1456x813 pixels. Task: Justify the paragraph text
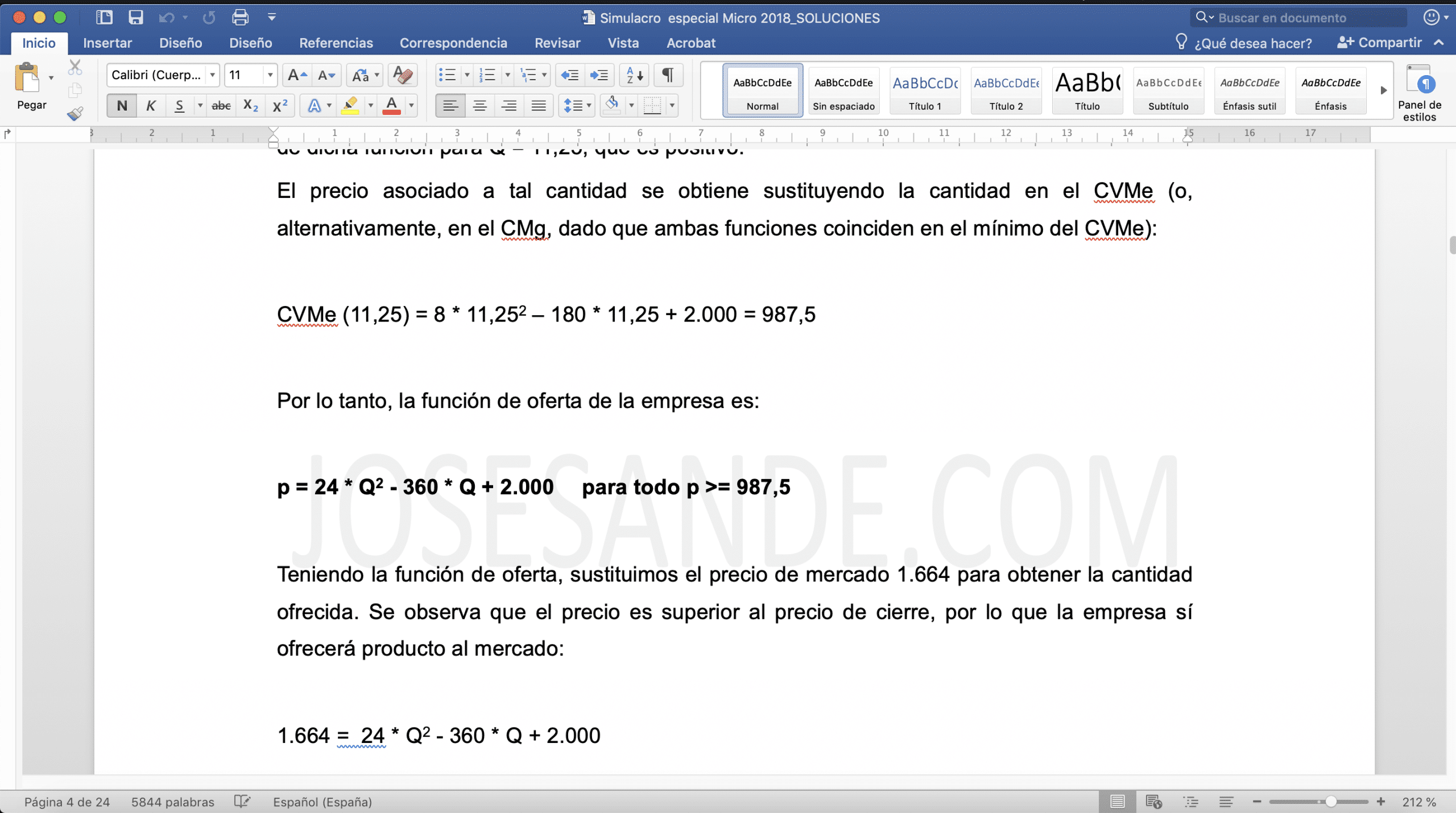(538, 106)
